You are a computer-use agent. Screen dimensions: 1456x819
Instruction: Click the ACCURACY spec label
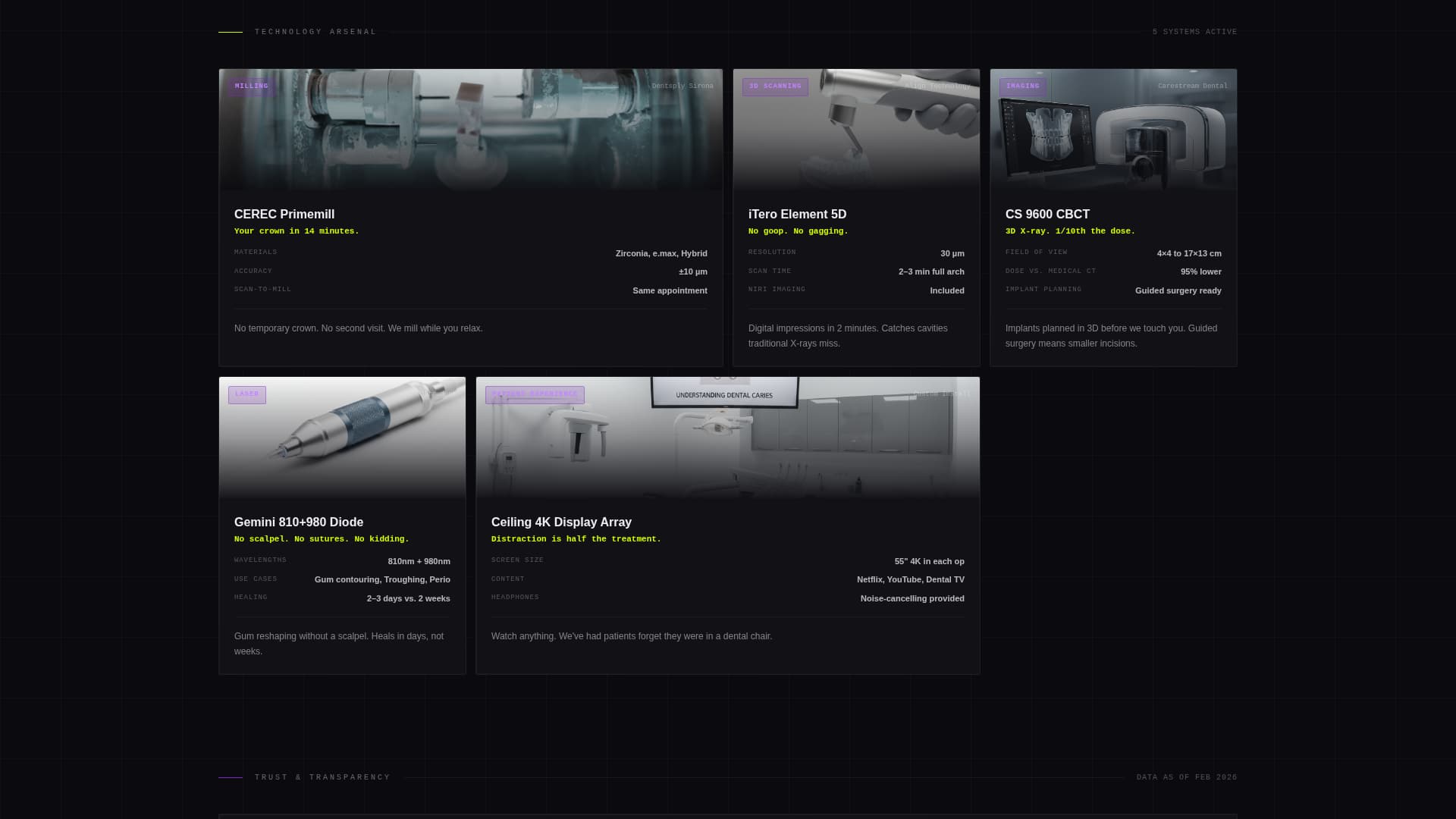coord(253,271)
